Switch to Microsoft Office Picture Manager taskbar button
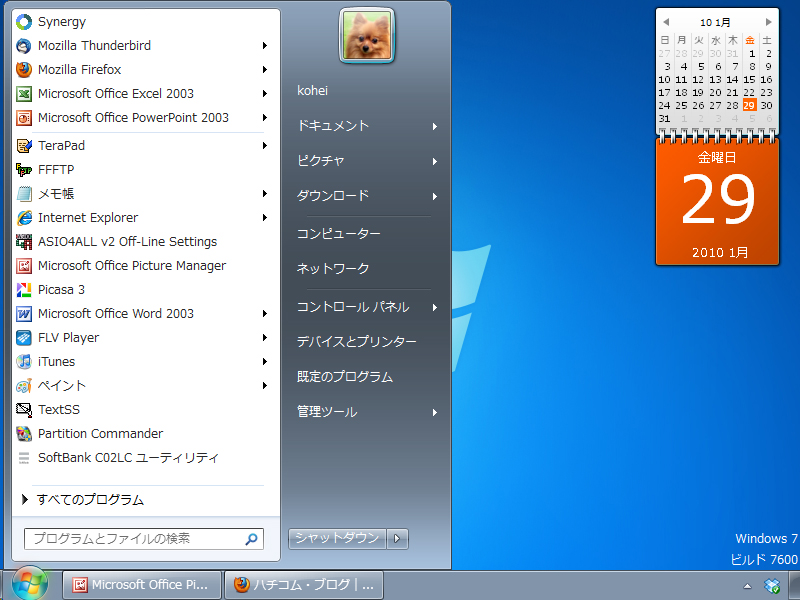The width and height of the screenshot is (800, 600). [142, 585]
